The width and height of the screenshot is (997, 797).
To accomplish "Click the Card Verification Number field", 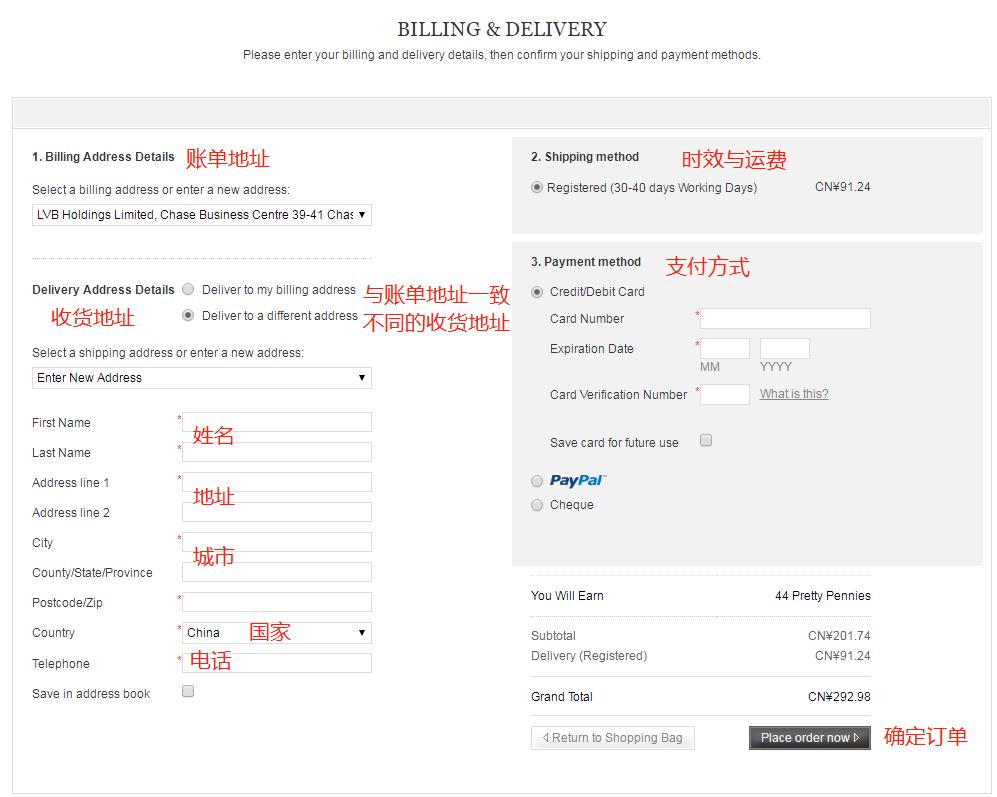I will tap(725, 395).
